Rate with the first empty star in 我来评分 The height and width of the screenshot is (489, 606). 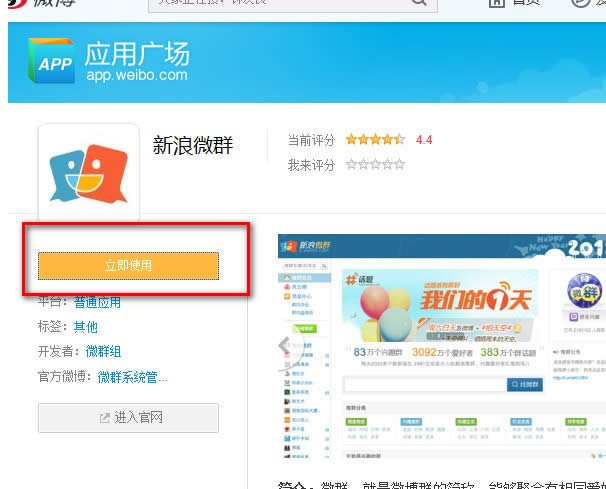pyautogui.click(x=351, y=165)
